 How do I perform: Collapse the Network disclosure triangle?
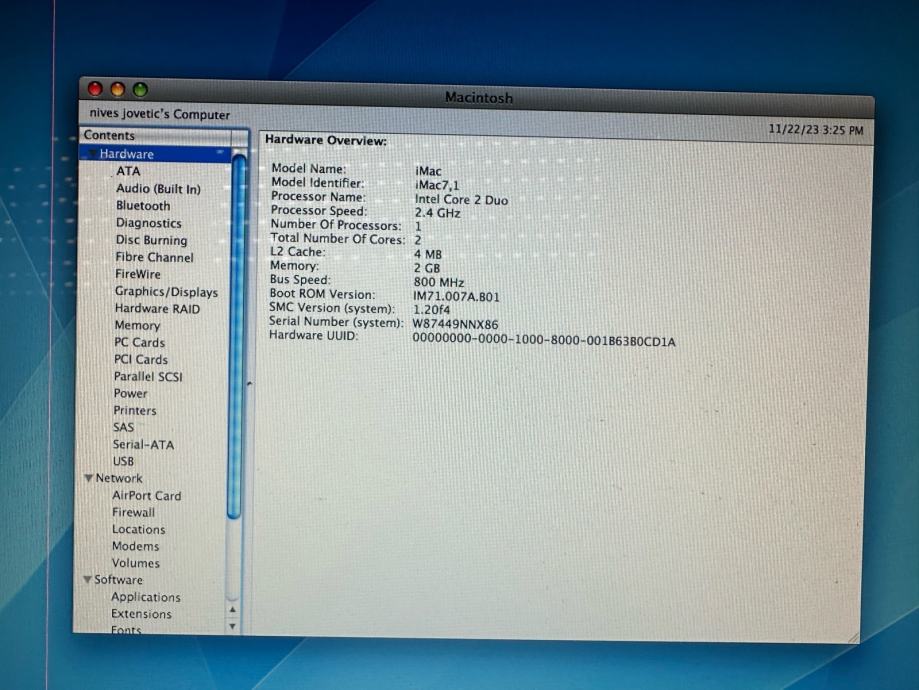pyautogui.click(x=89, y=478)
